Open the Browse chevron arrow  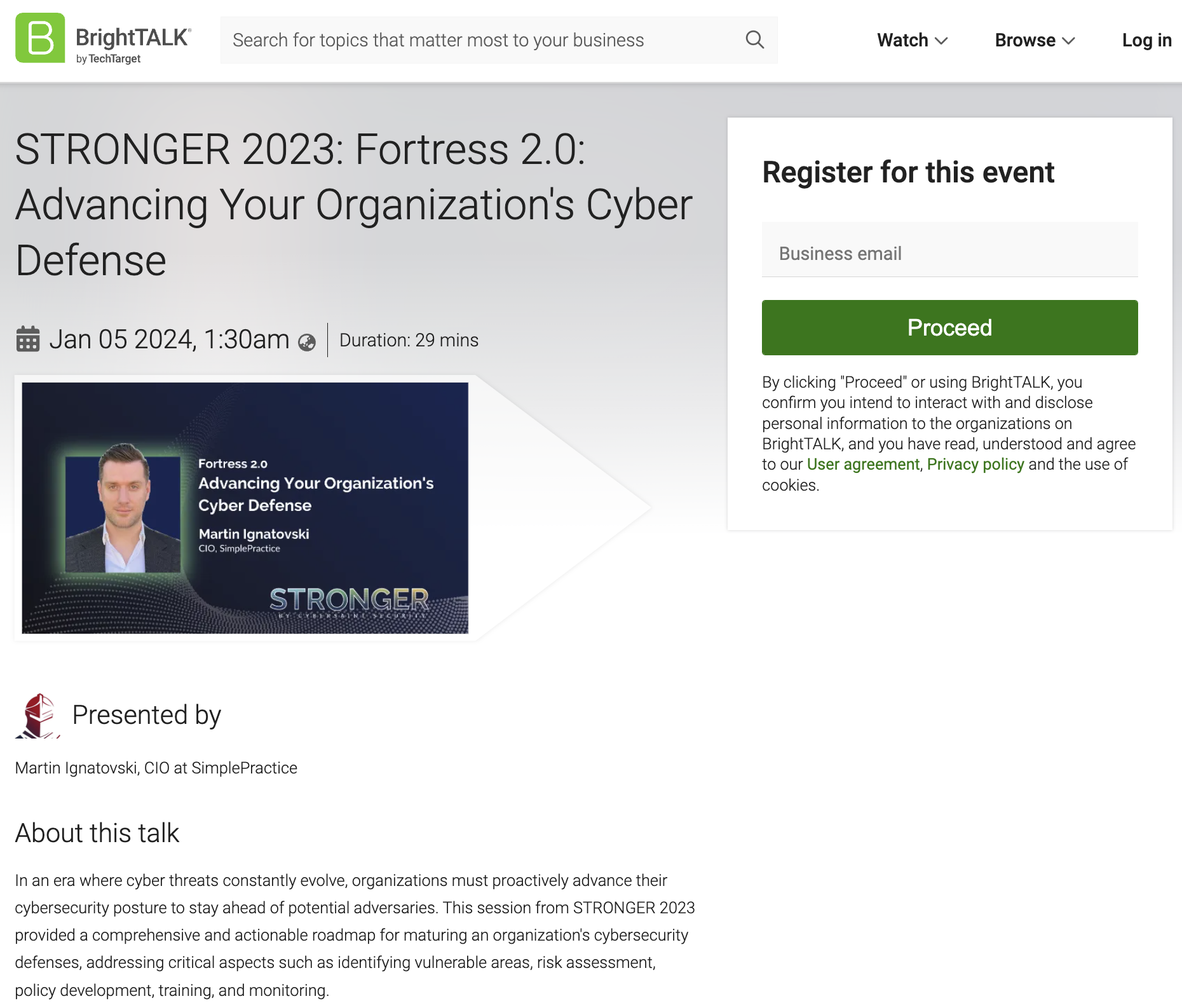point(1069,41)
